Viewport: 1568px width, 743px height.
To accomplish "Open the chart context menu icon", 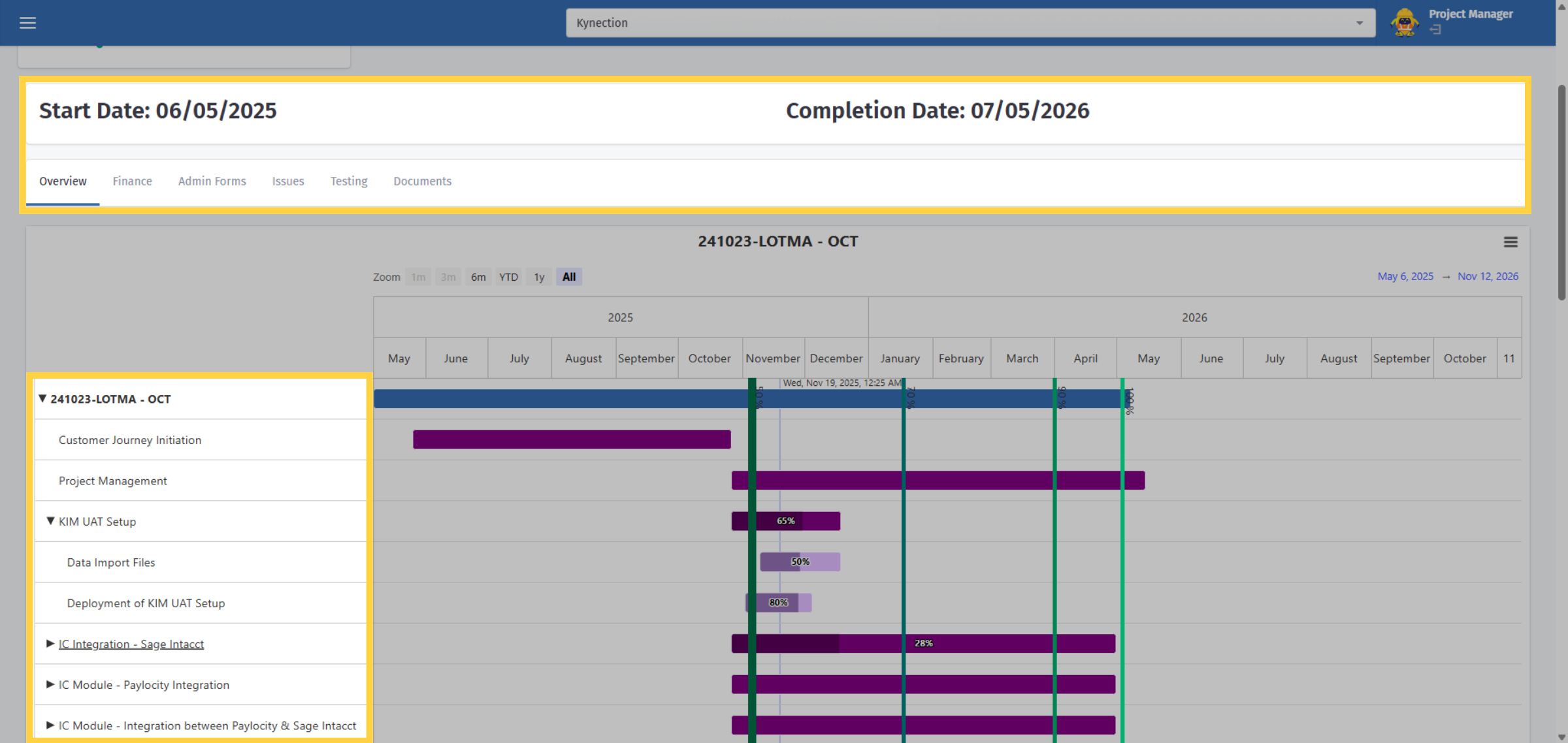I will tap(1511, 242).
